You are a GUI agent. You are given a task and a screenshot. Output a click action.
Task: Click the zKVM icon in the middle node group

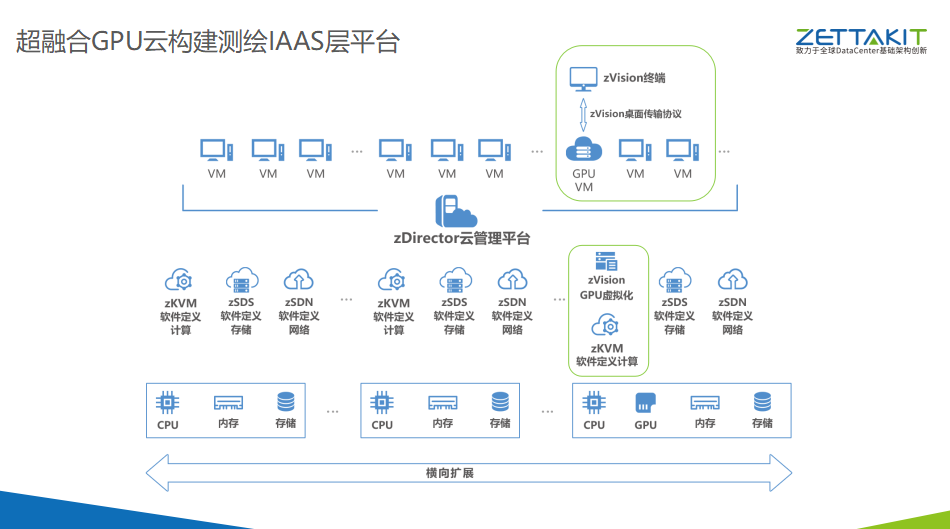pos(393,280)
